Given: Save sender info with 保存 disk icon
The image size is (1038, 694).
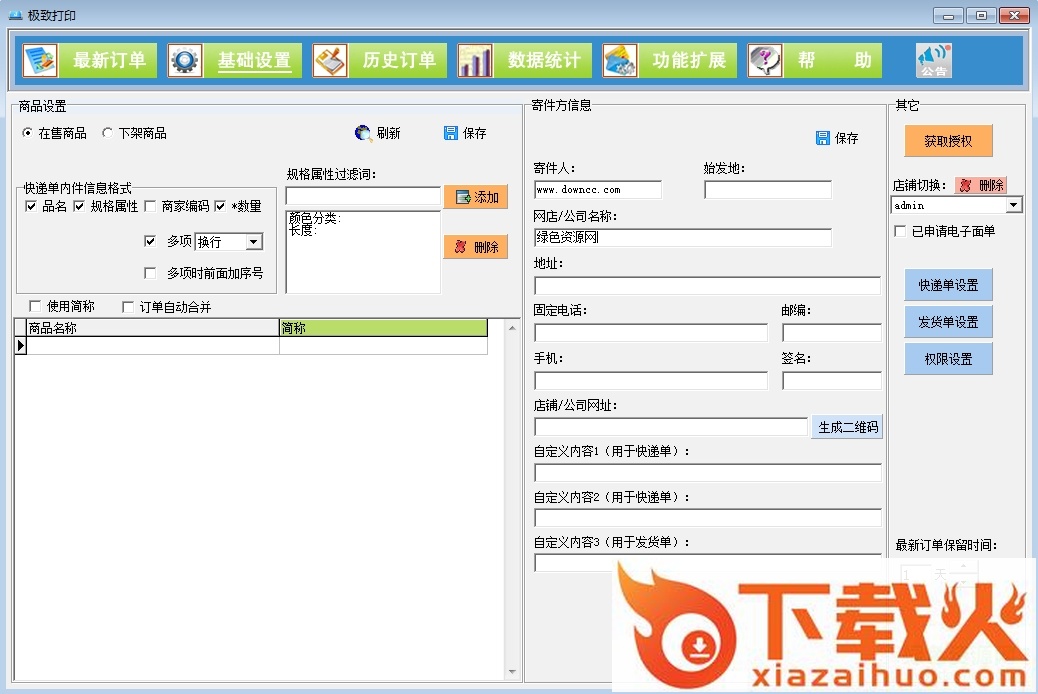Looking at the screenshot, I should click(x=823, y=138).
